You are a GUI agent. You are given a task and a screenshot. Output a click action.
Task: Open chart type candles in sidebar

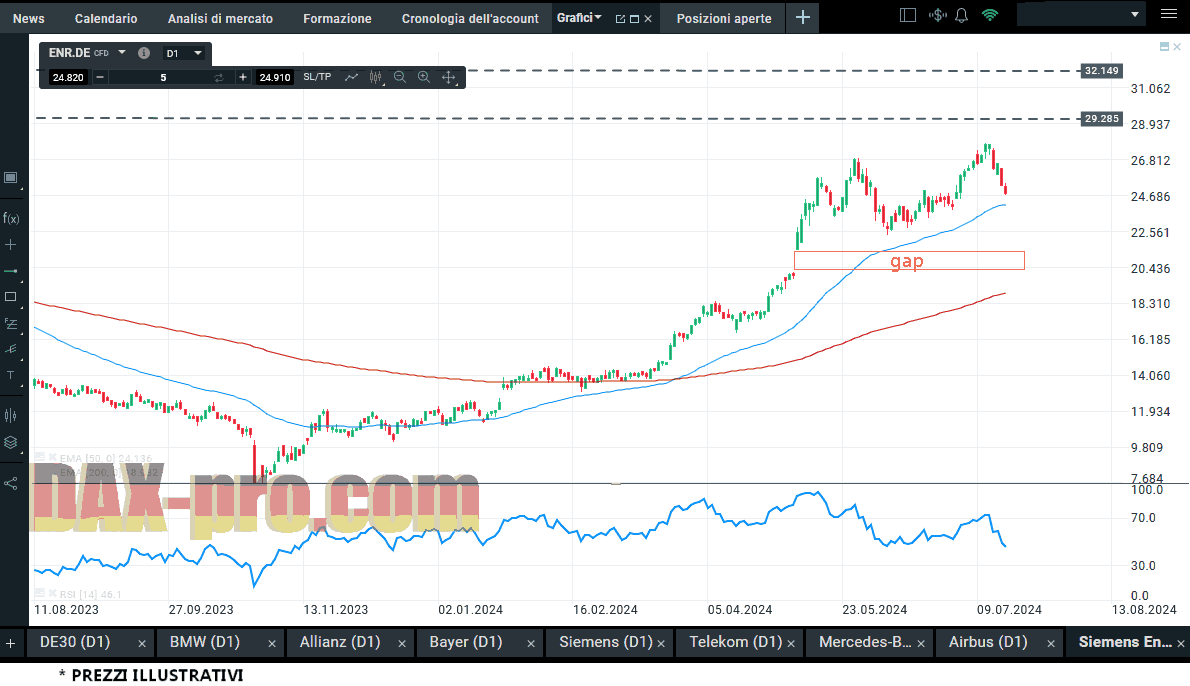[x=11, y=415]
